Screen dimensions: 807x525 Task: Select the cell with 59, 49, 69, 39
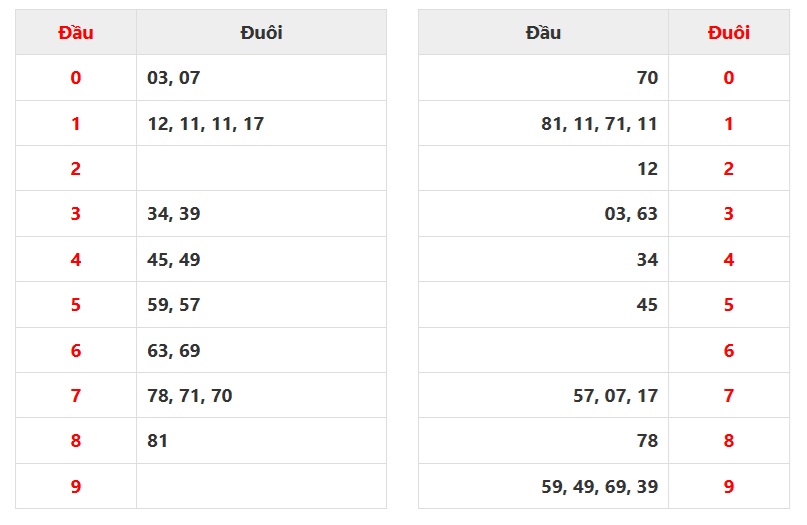[x=599, y=487]
